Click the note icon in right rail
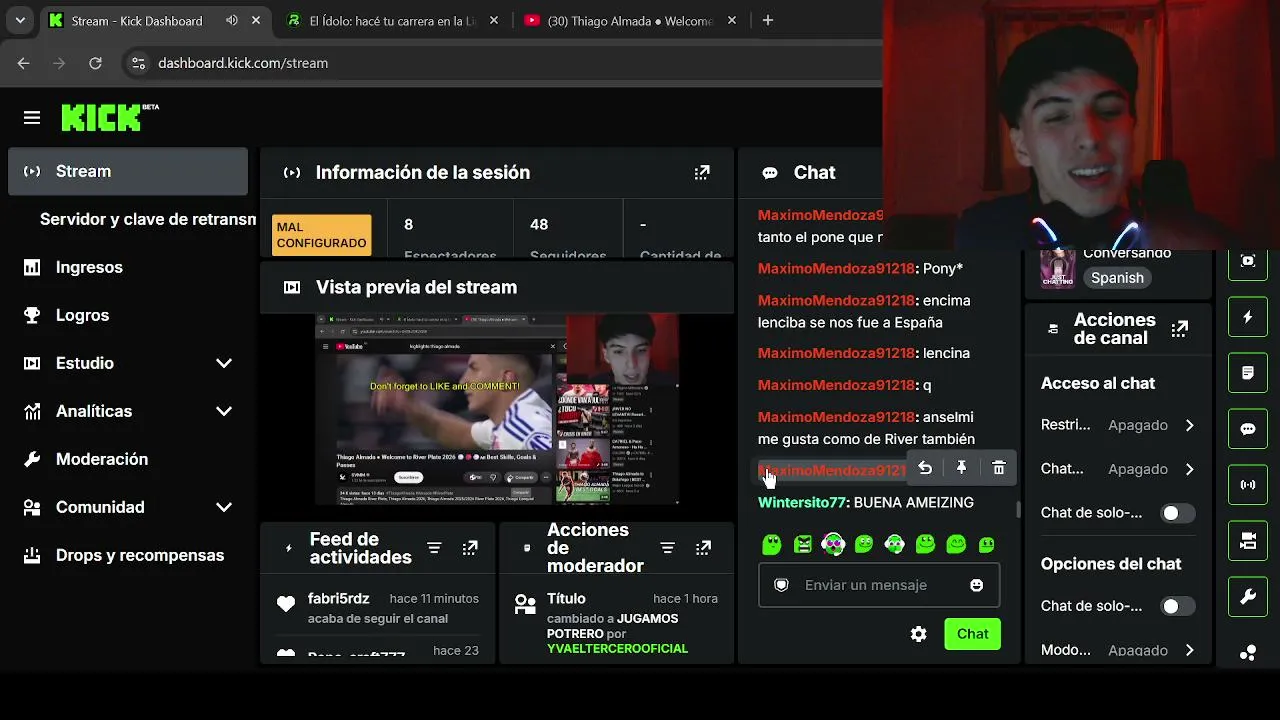The image size is (1280, 720). pyautogui.click(x=1247, y=373)
